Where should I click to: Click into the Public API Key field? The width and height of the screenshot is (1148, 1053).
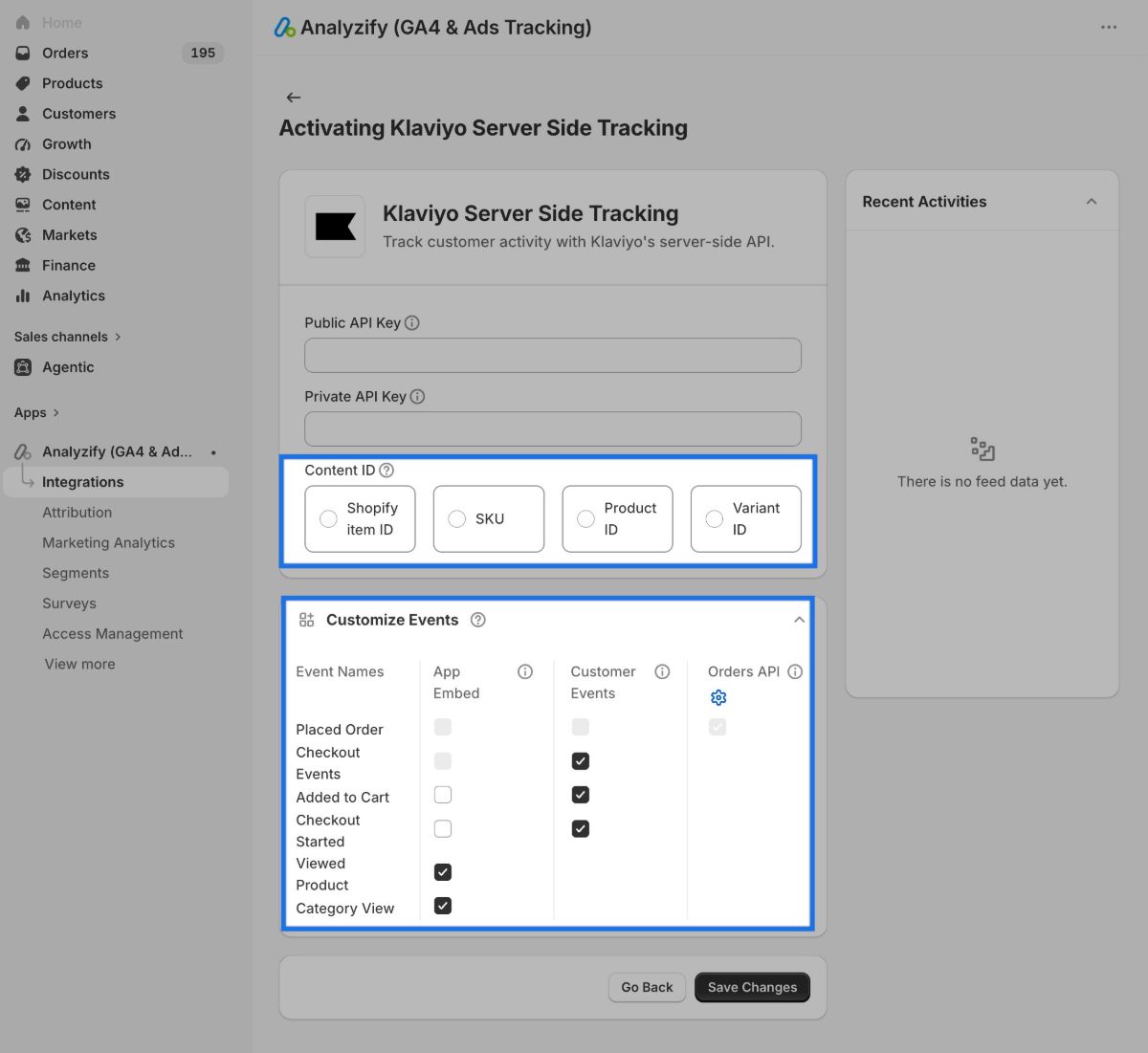[x=553, y=355]
